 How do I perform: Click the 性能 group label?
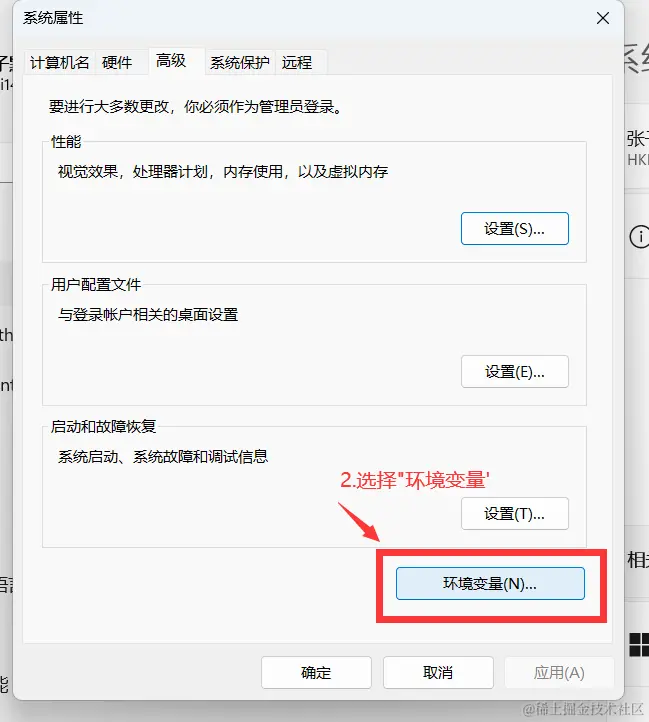pyautogui.click(x=66, y=141)
